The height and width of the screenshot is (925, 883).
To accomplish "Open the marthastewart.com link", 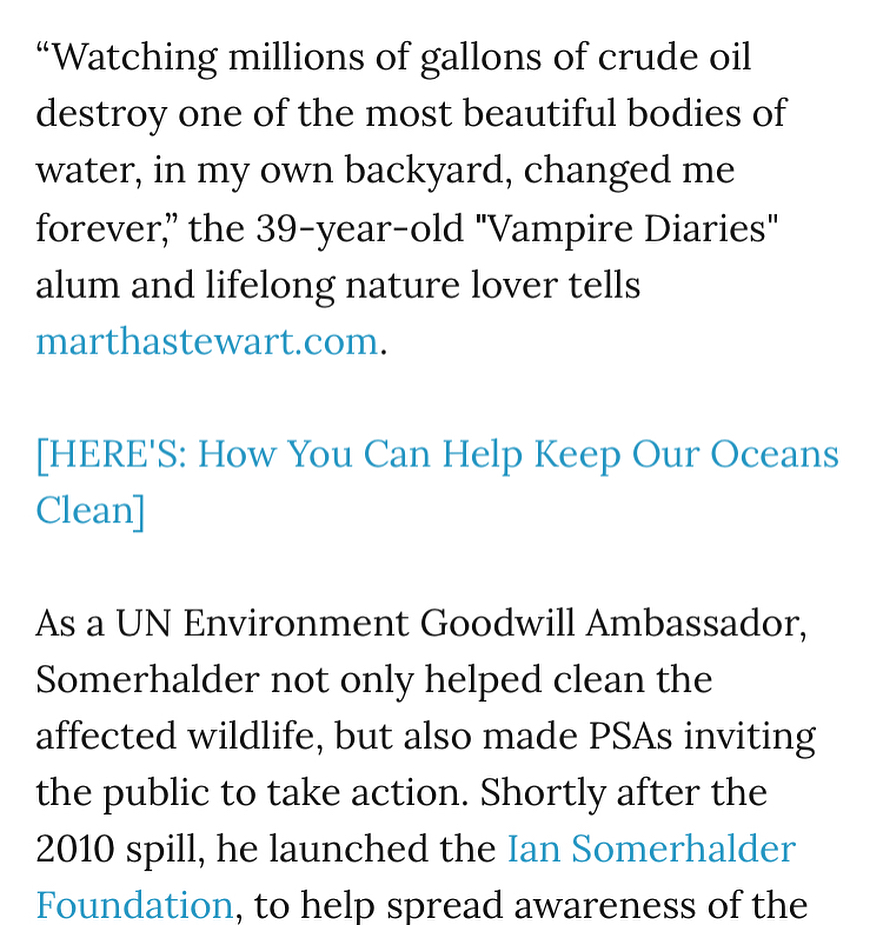I will tap(206, 342).
